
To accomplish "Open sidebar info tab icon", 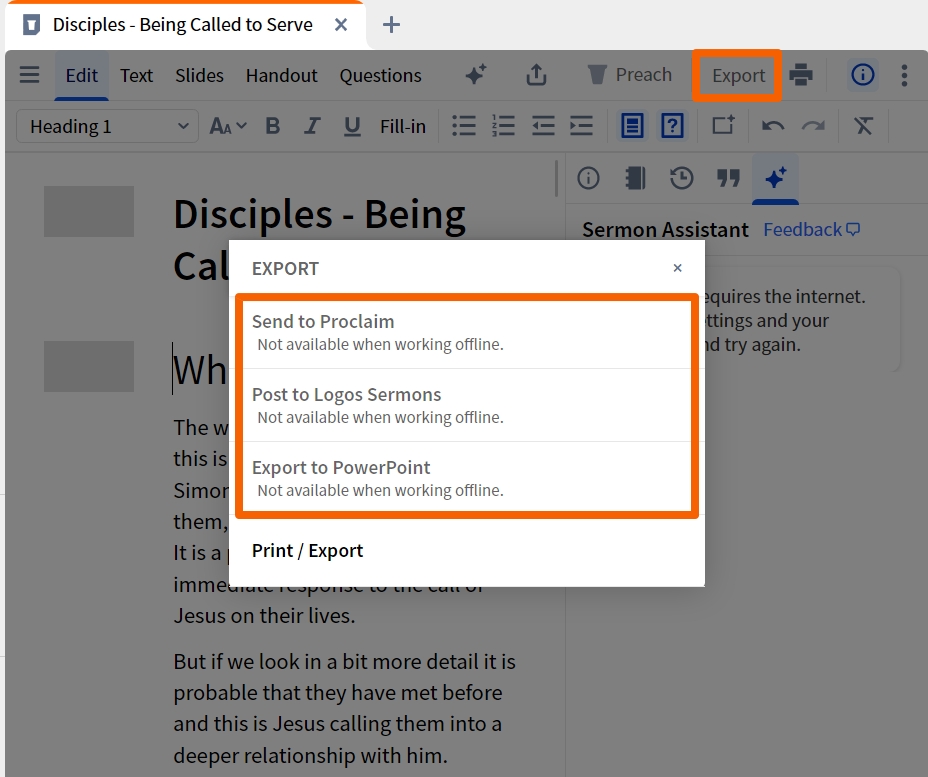I will coord(588,178).
